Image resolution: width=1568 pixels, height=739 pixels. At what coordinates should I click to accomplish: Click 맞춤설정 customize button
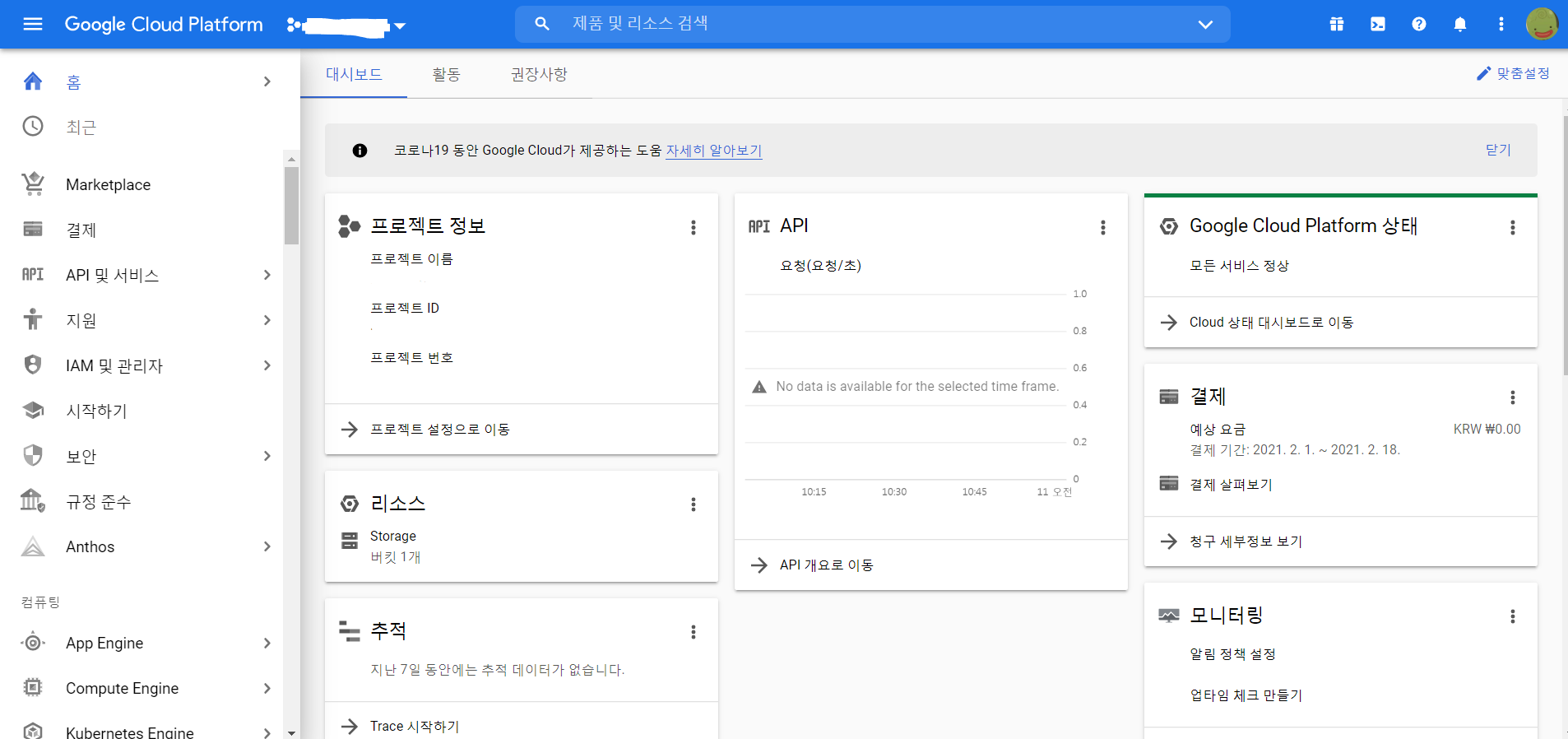(x=1513, y=73)
